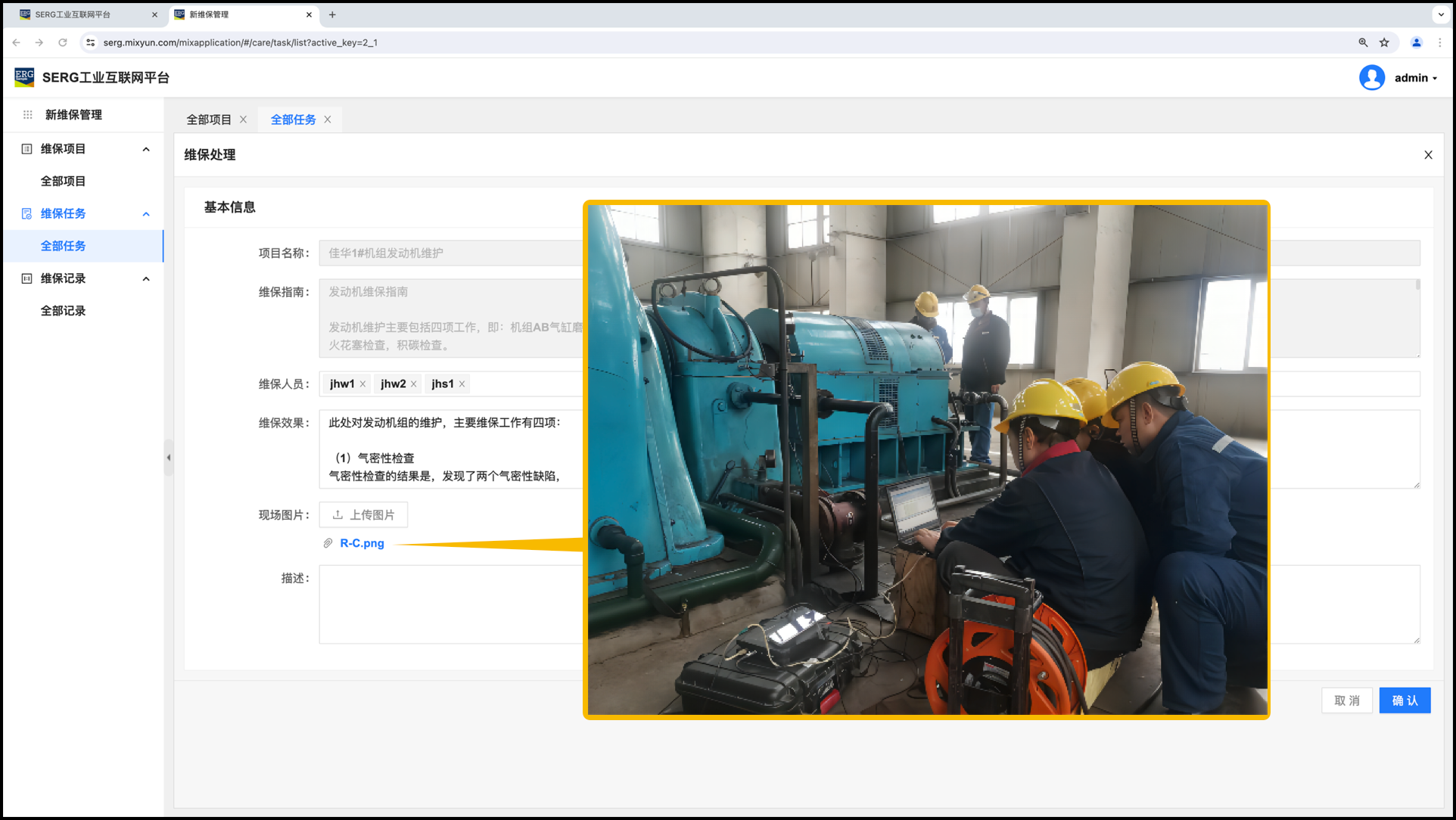
Task: Click the paperclip icon next to R-C.png
Action: point(328,543)
